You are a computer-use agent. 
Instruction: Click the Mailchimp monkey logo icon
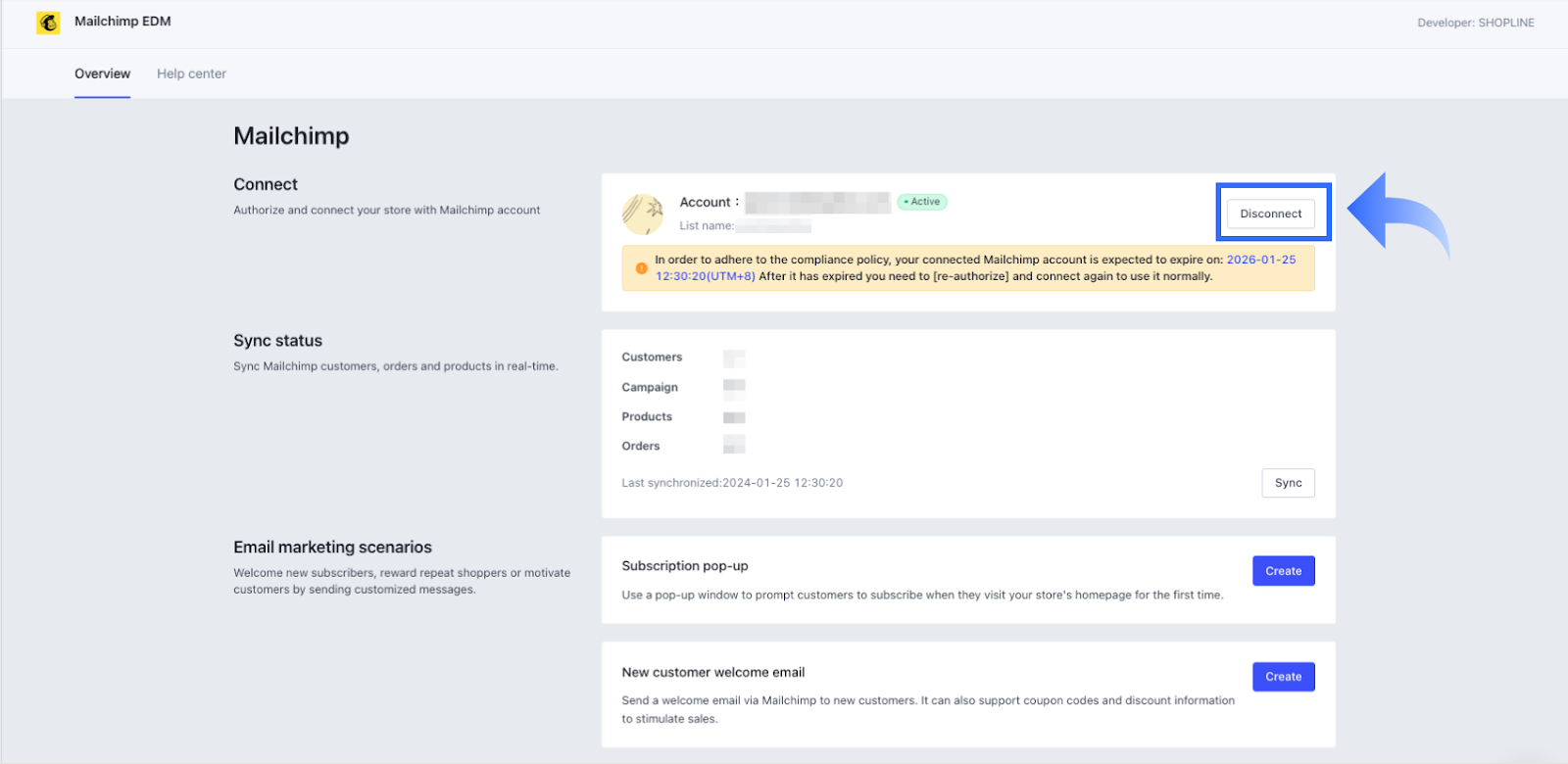pos(48,23)
